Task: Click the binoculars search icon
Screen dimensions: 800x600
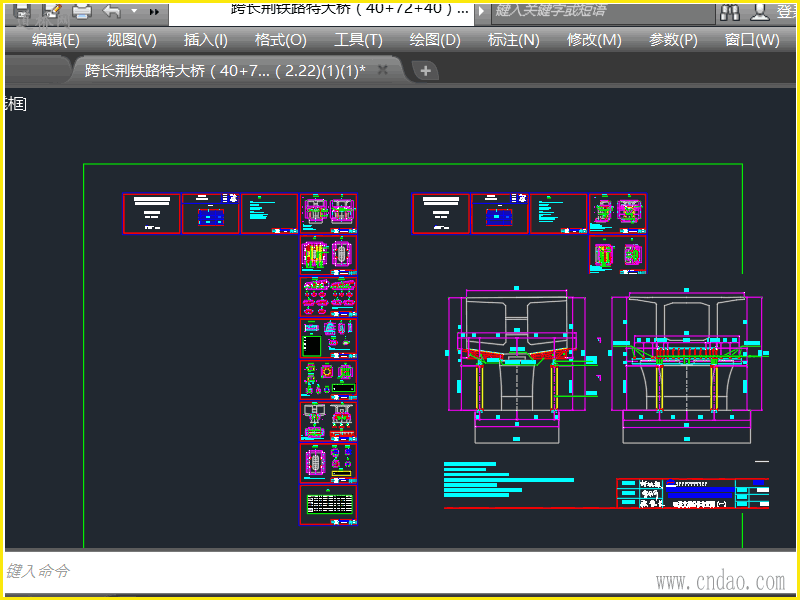Action: pos(730,11)
